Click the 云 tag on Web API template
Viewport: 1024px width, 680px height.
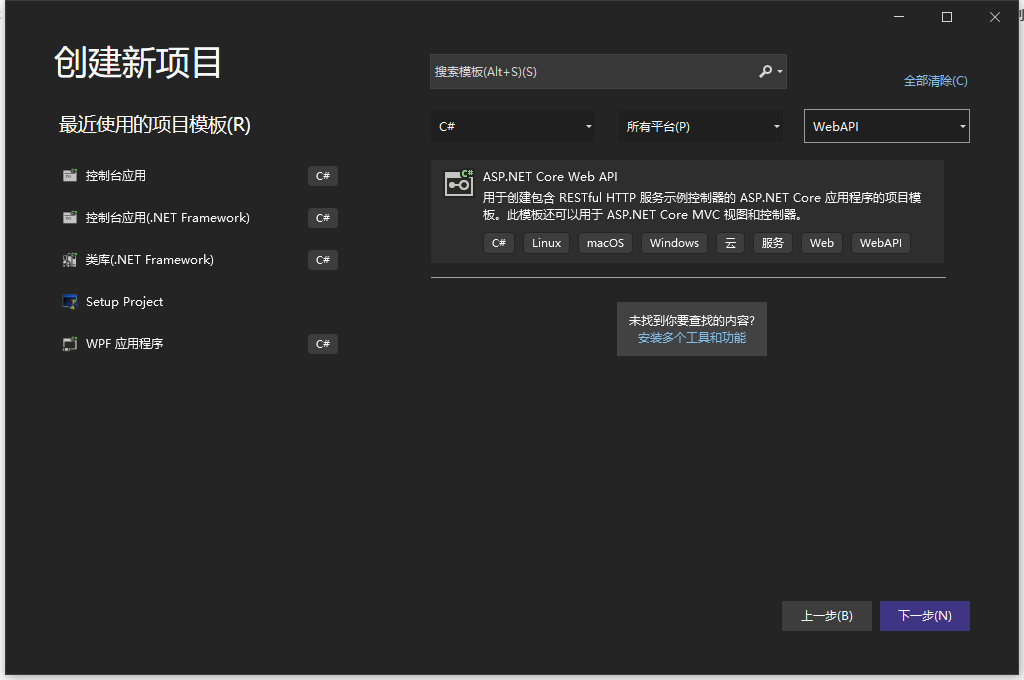(x=730, y=243)
